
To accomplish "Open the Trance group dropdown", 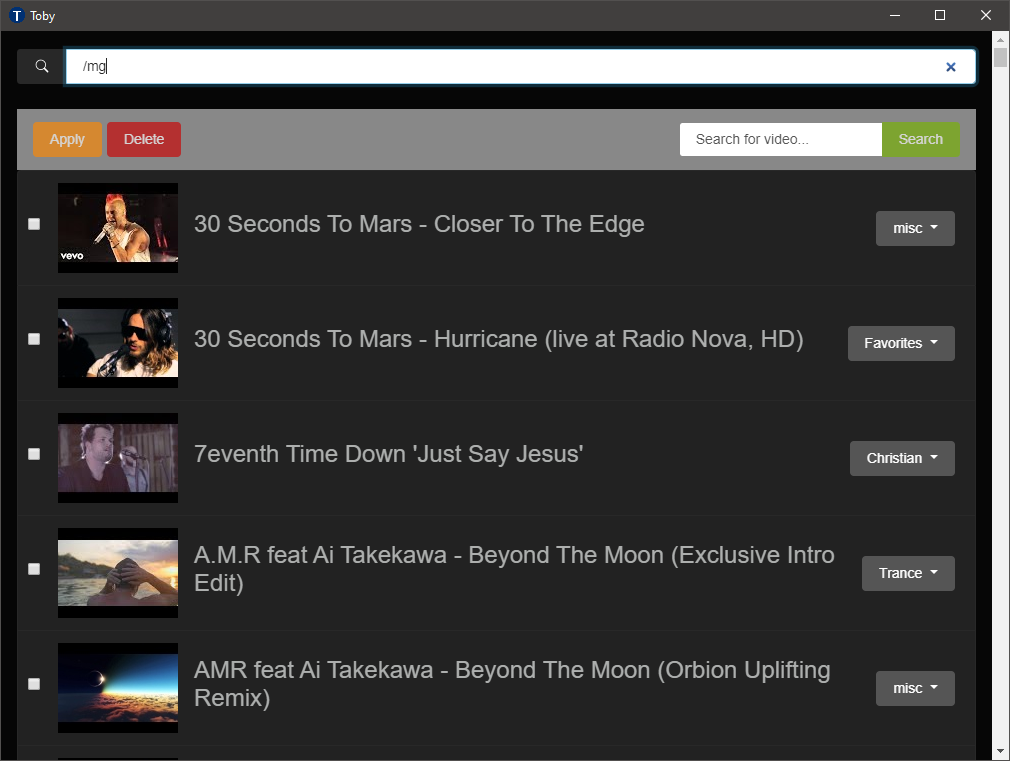I will click(x=908, y=573).
